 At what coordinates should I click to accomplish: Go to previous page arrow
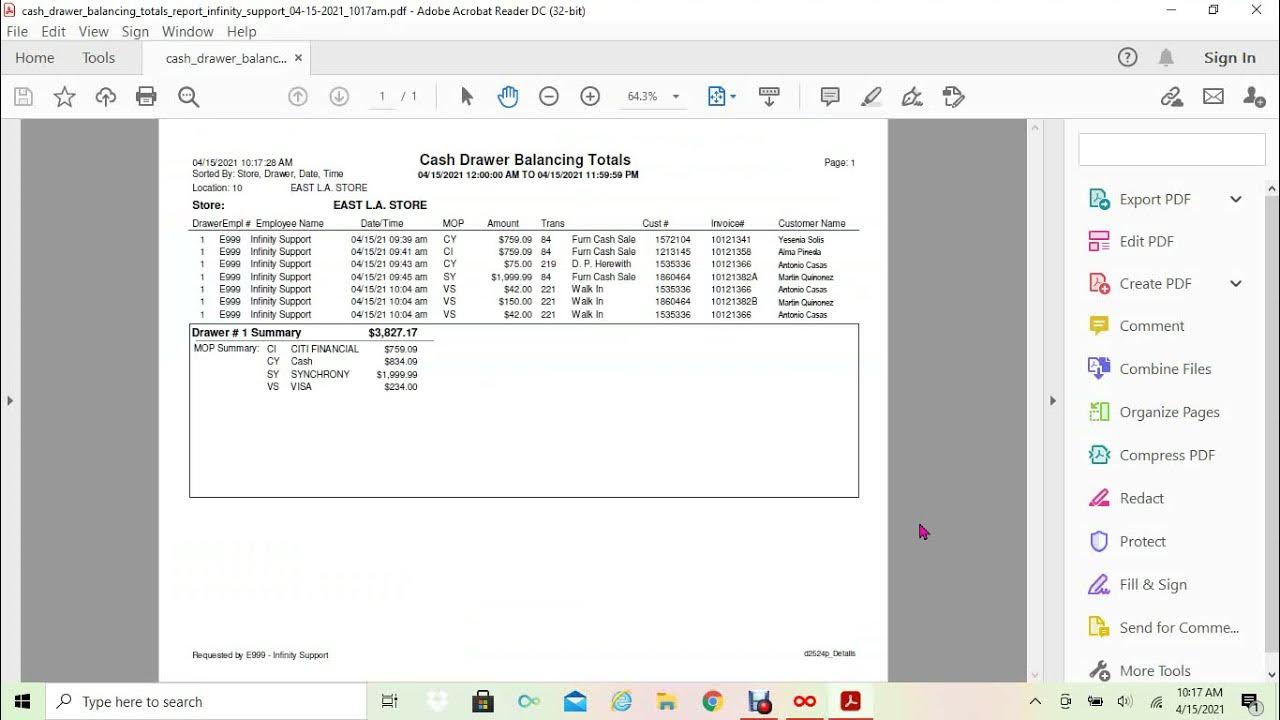click(297, 97)
